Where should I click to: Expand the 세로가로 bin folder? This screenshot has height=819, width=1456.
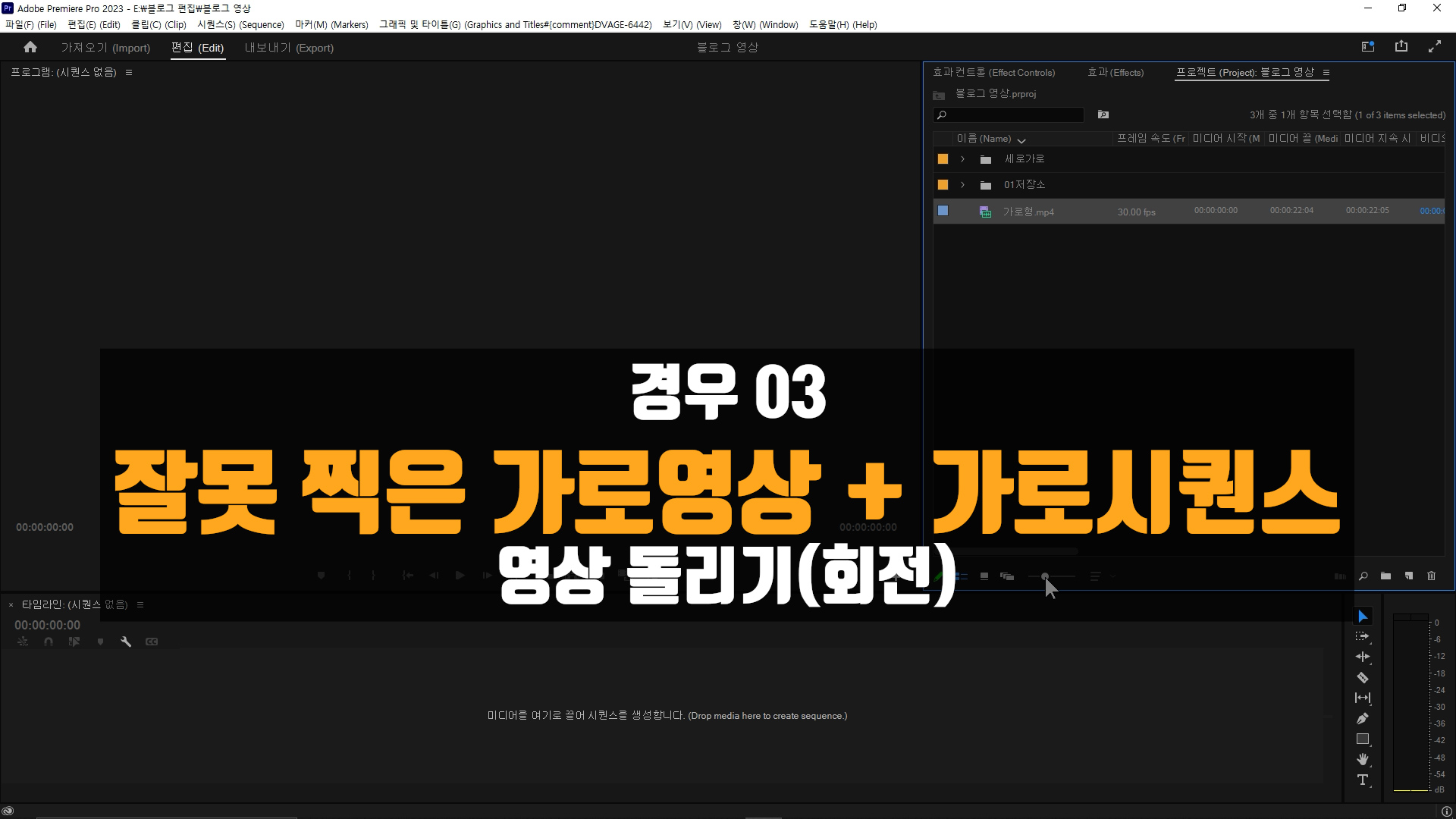click(962, 159)
